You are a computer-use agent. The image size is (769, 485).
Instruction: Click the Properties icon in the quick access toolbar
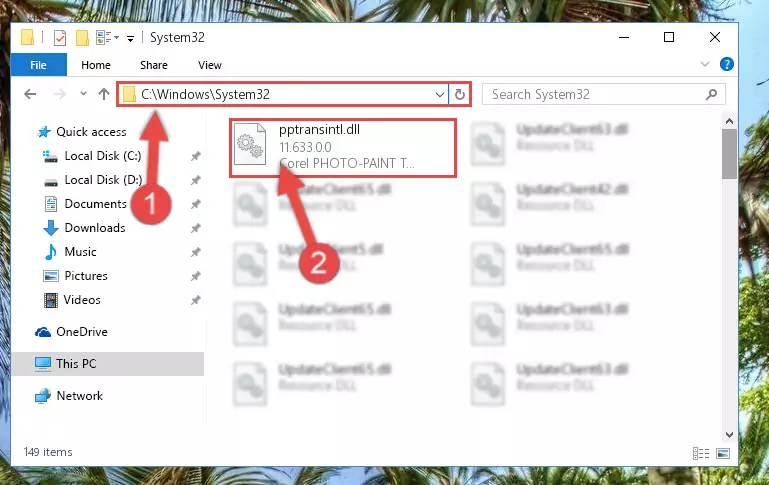(60, 37)
